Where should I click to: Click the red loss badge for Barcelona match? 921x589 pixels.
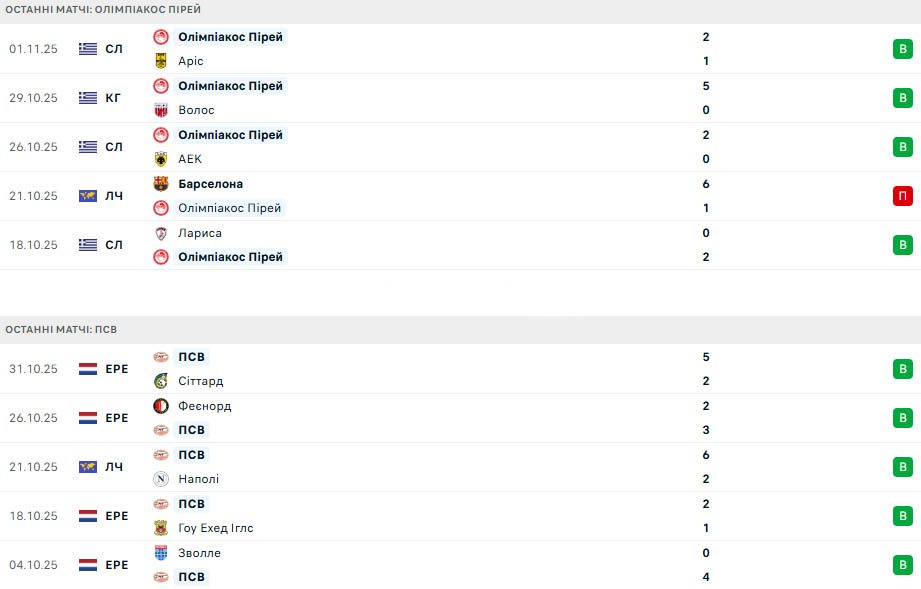coord(902,196)
